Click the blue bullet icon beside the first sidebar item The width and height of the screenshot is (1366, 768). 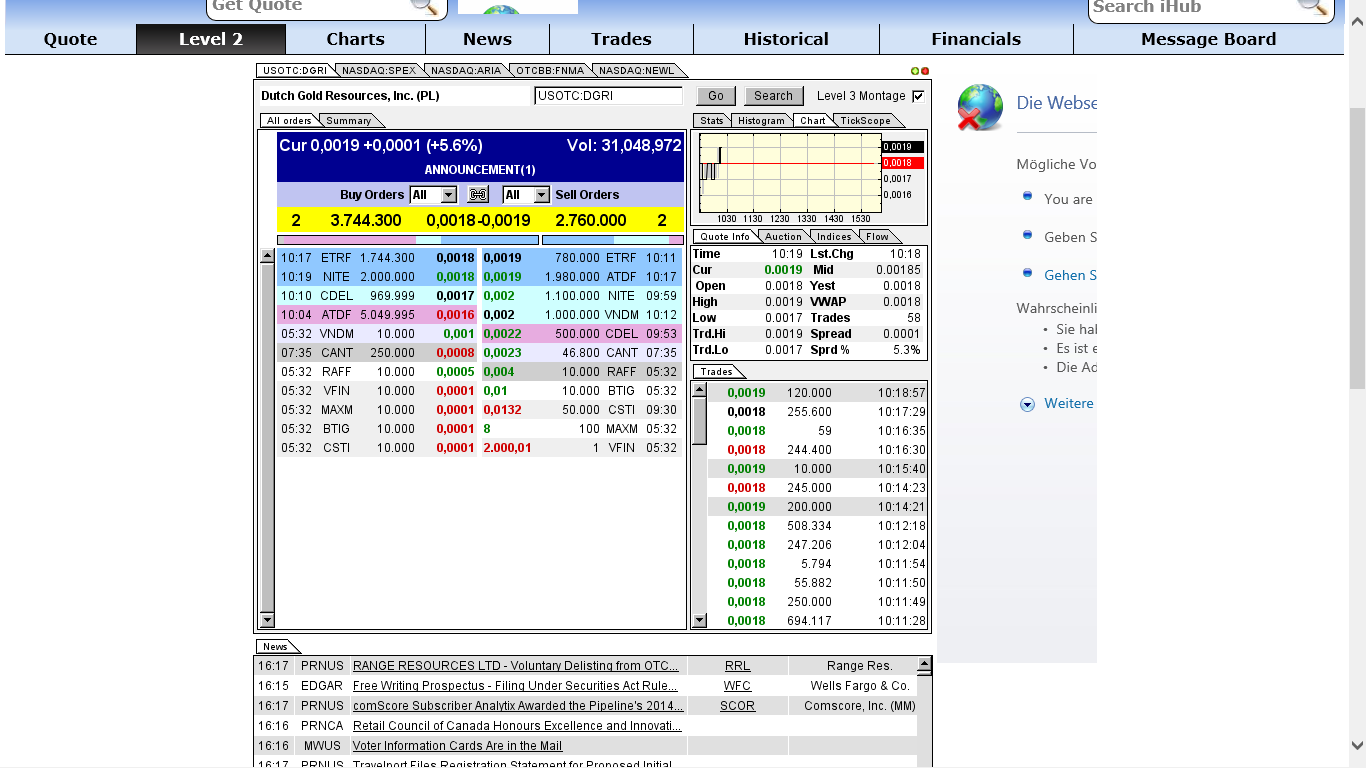pyautogui.click(x=1027, y=197)
